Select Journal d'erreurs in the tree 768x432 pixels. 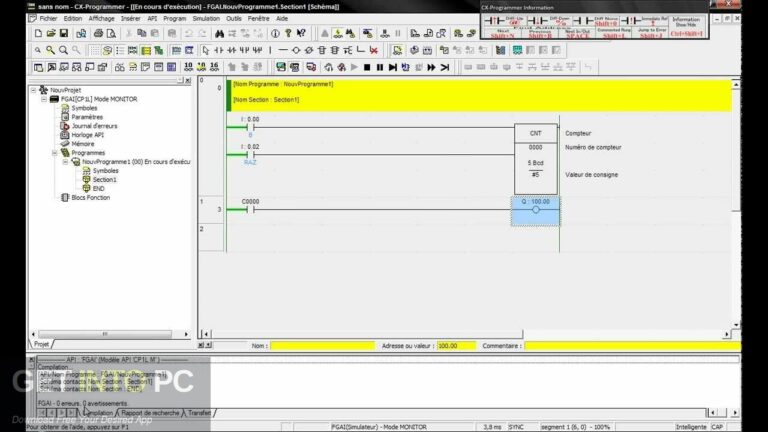click(94, 126)
